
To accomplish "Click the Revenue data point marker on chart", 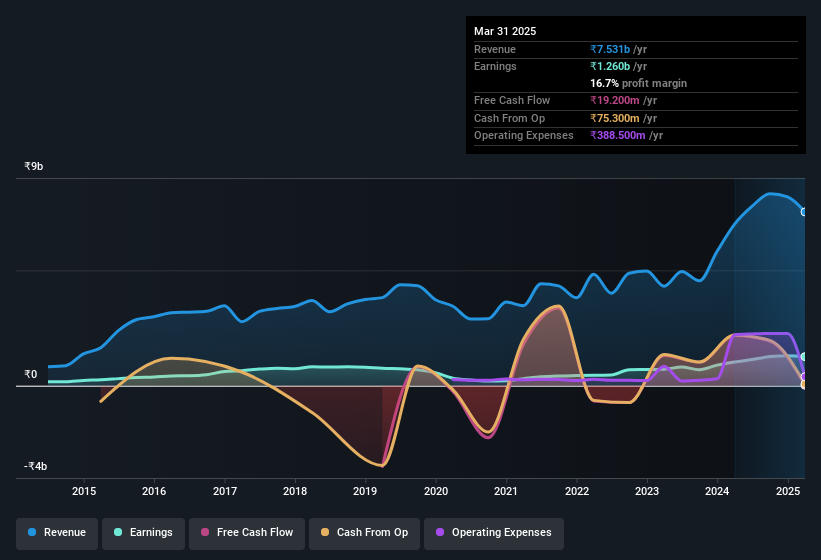I will (x=804, y=212).
